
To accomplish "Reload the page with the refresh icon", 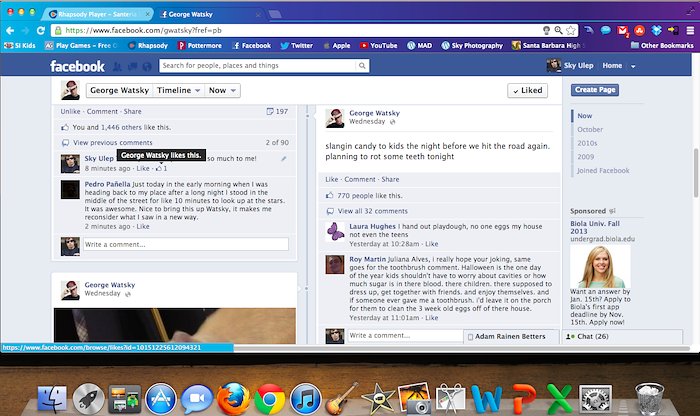I will (x=41, y=30).
